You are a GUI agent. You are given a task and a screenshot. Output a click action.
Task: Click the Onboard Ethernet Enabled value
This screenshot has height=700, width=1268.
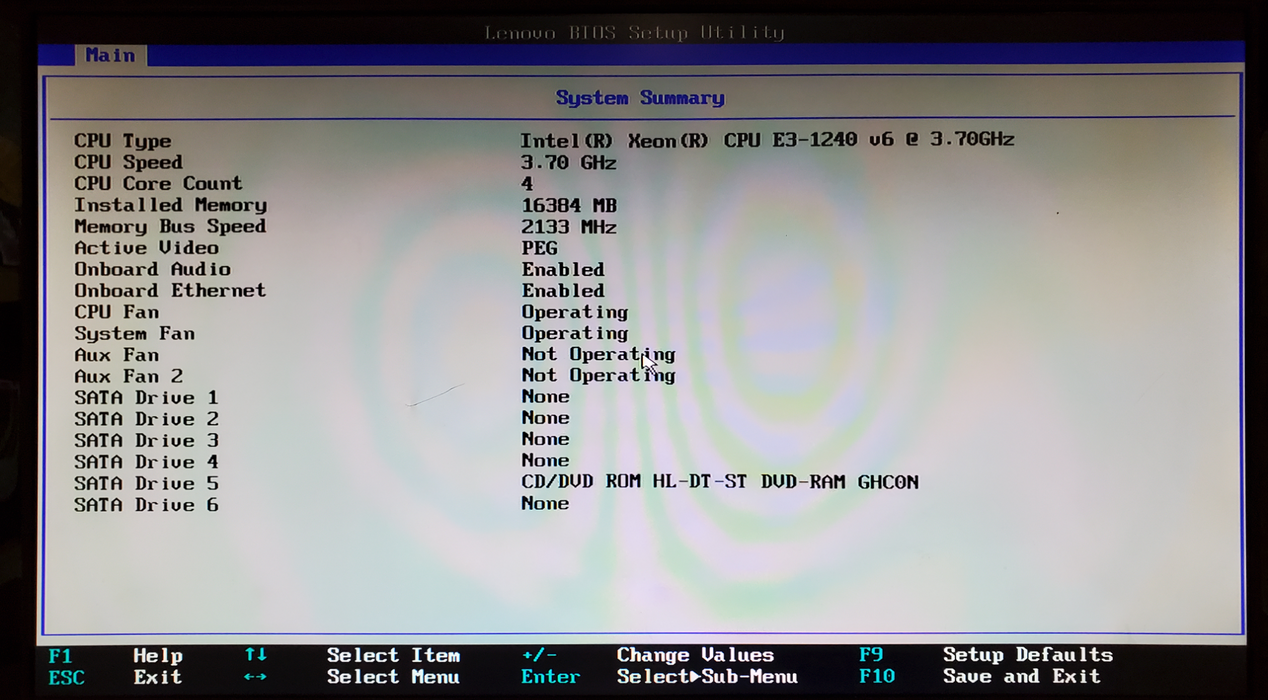[563, 291]
